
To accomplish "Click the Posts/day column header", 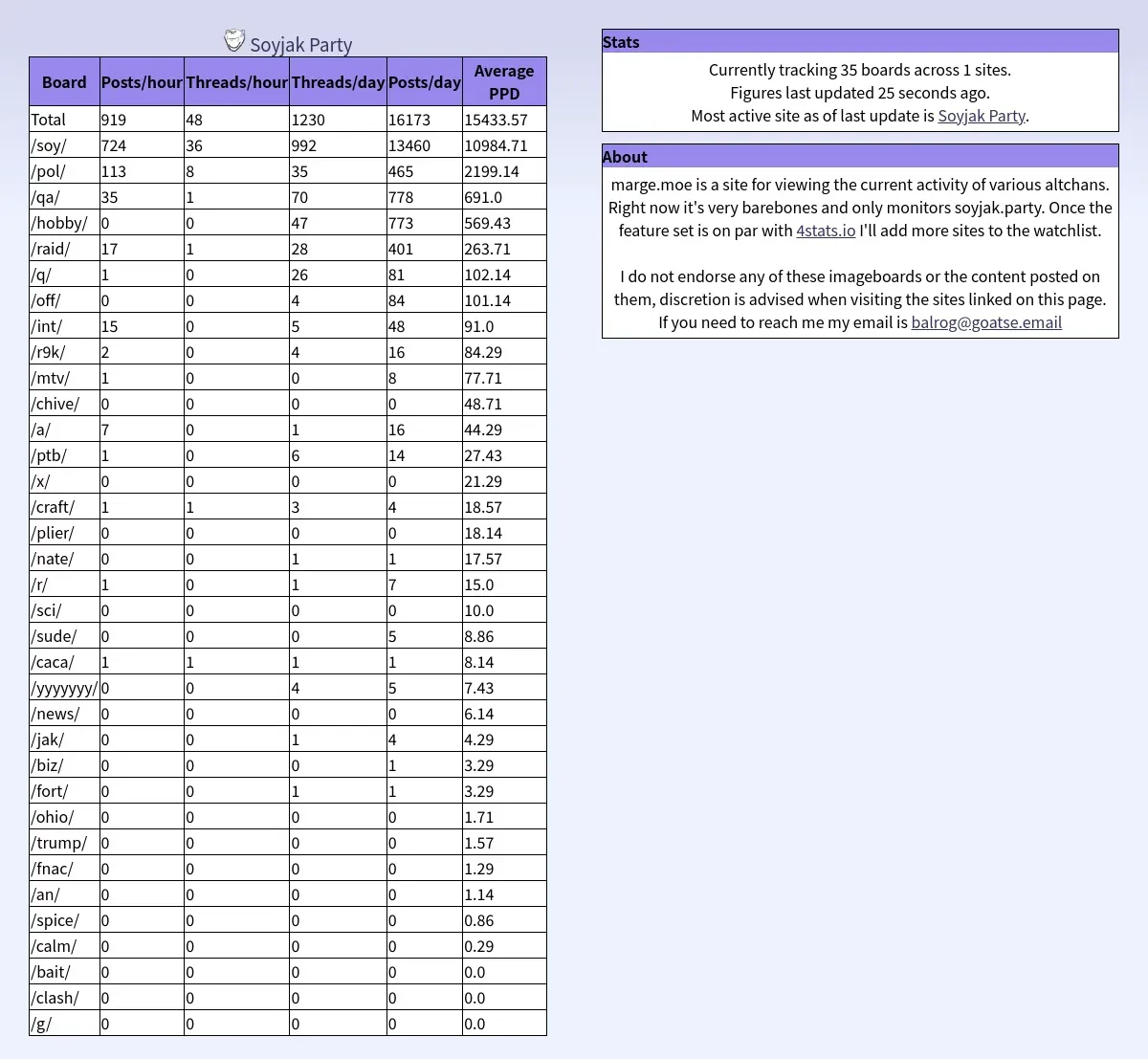I will 425,82.
